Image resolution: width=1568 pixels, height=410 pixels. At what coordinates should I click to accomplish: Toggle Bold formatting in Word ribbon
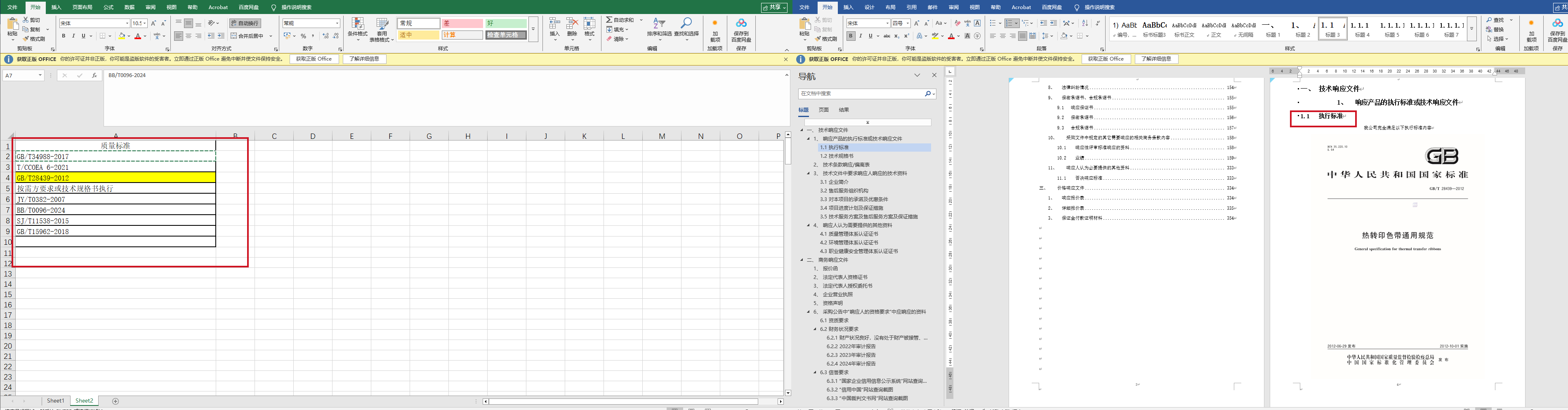pos(850,36)
